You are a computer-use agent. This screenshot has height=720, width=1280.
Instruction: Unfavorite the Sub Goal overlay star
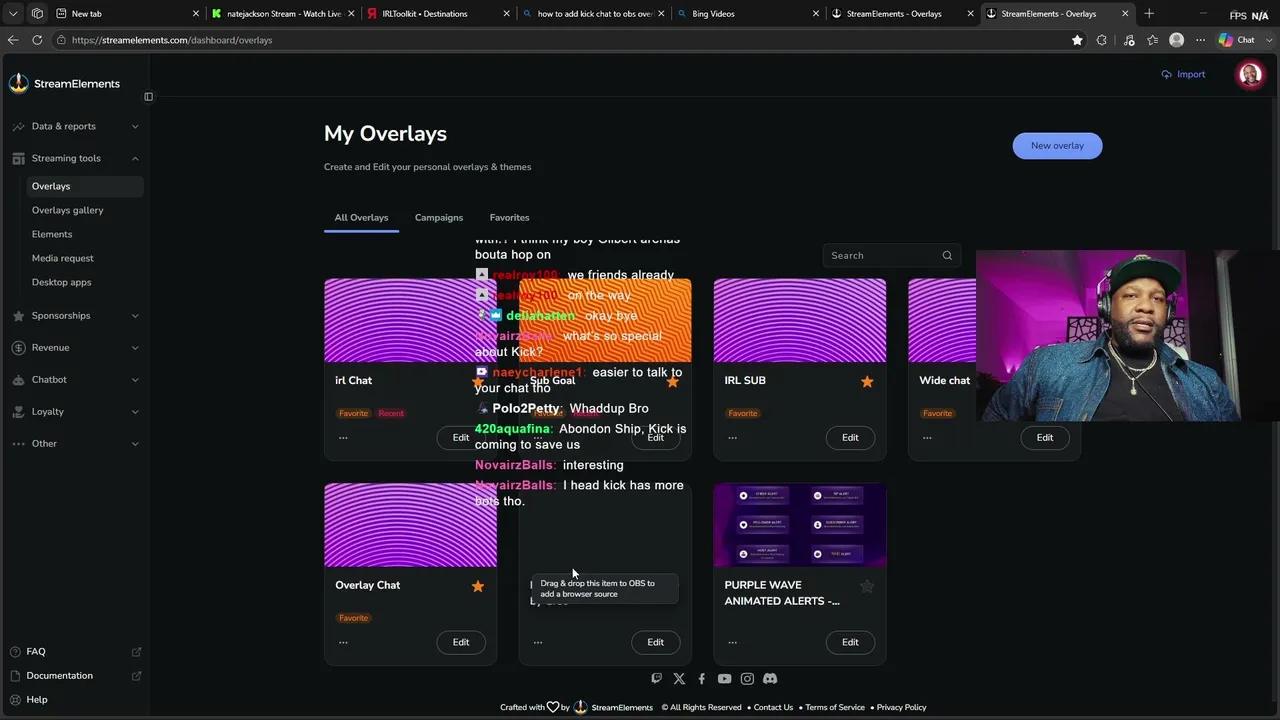point(672,382)
